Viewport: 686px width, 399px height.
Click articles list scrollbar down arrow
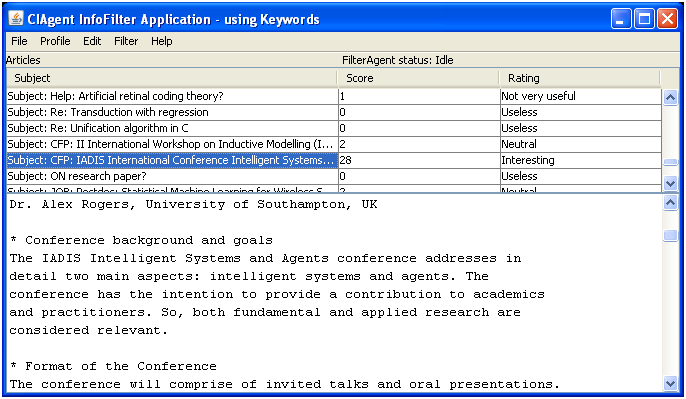click(670, 183)
